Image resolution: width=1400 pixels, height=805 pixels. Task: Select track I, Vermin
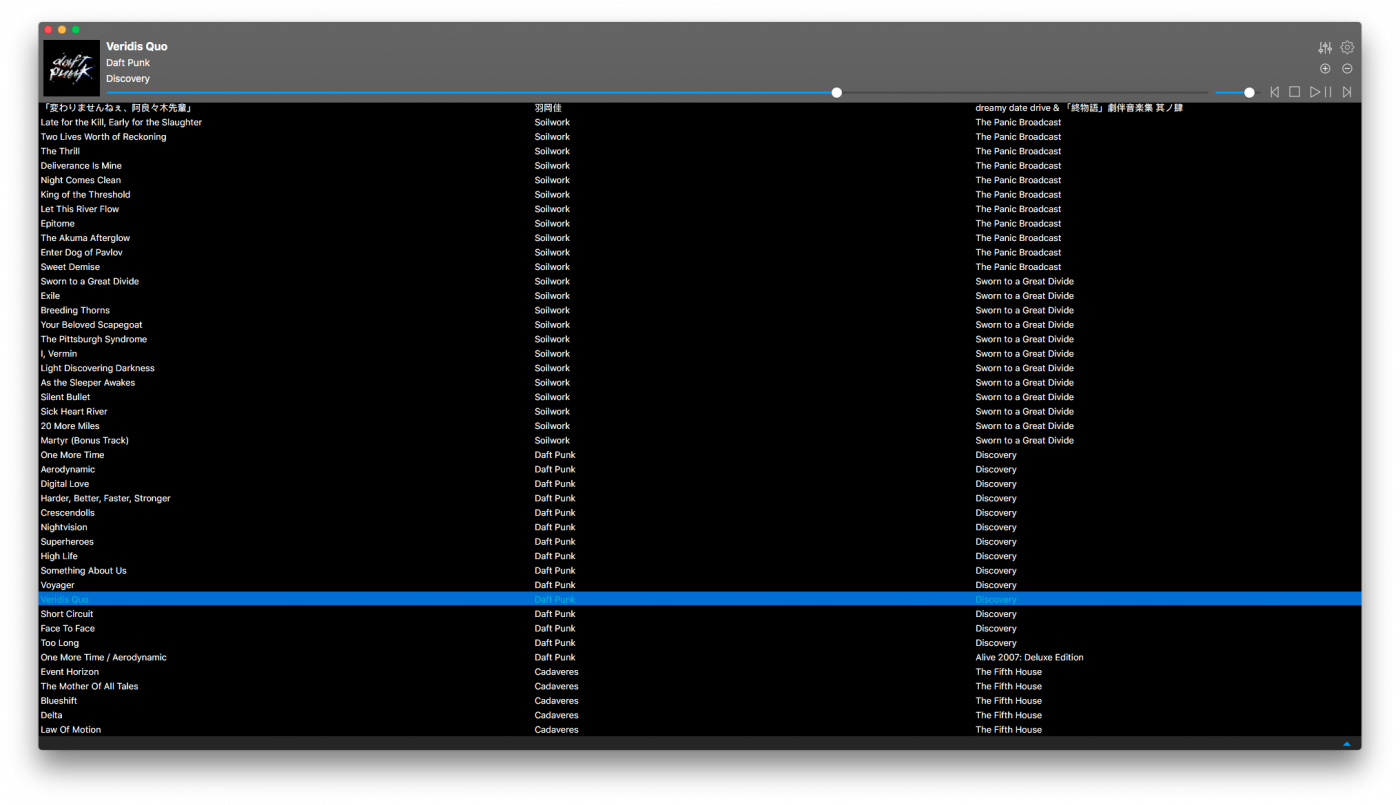pos(59,354)
